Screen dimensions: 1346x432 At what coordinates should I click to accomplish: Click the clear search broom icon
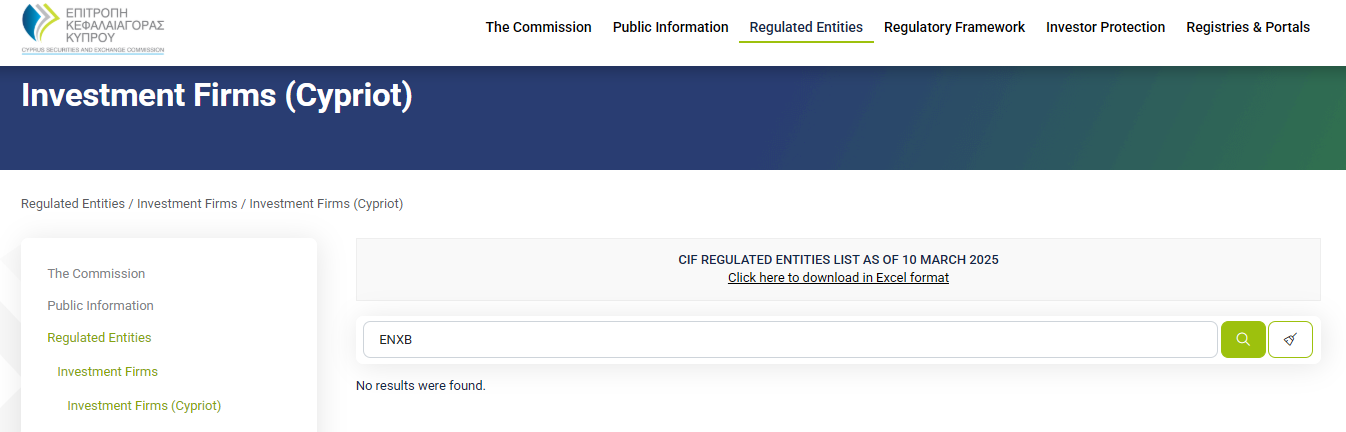click(1290, 339)
